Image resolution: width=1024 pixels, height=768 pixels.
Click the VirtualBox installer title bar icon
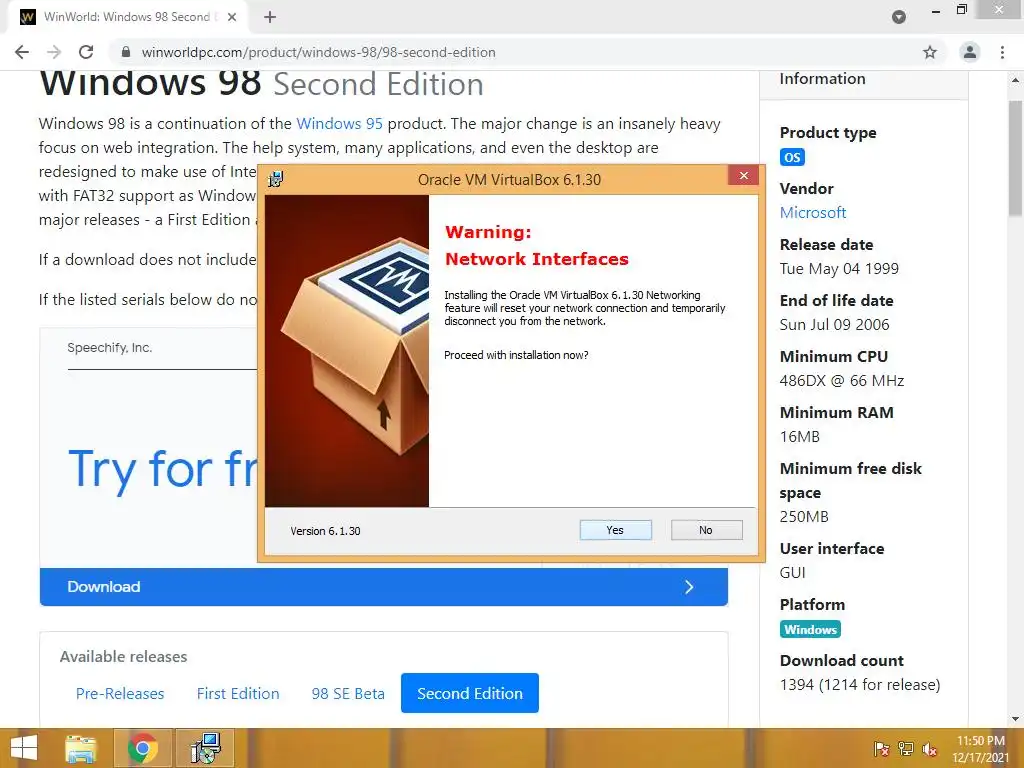pyautogui.click(x=276, y=179)
